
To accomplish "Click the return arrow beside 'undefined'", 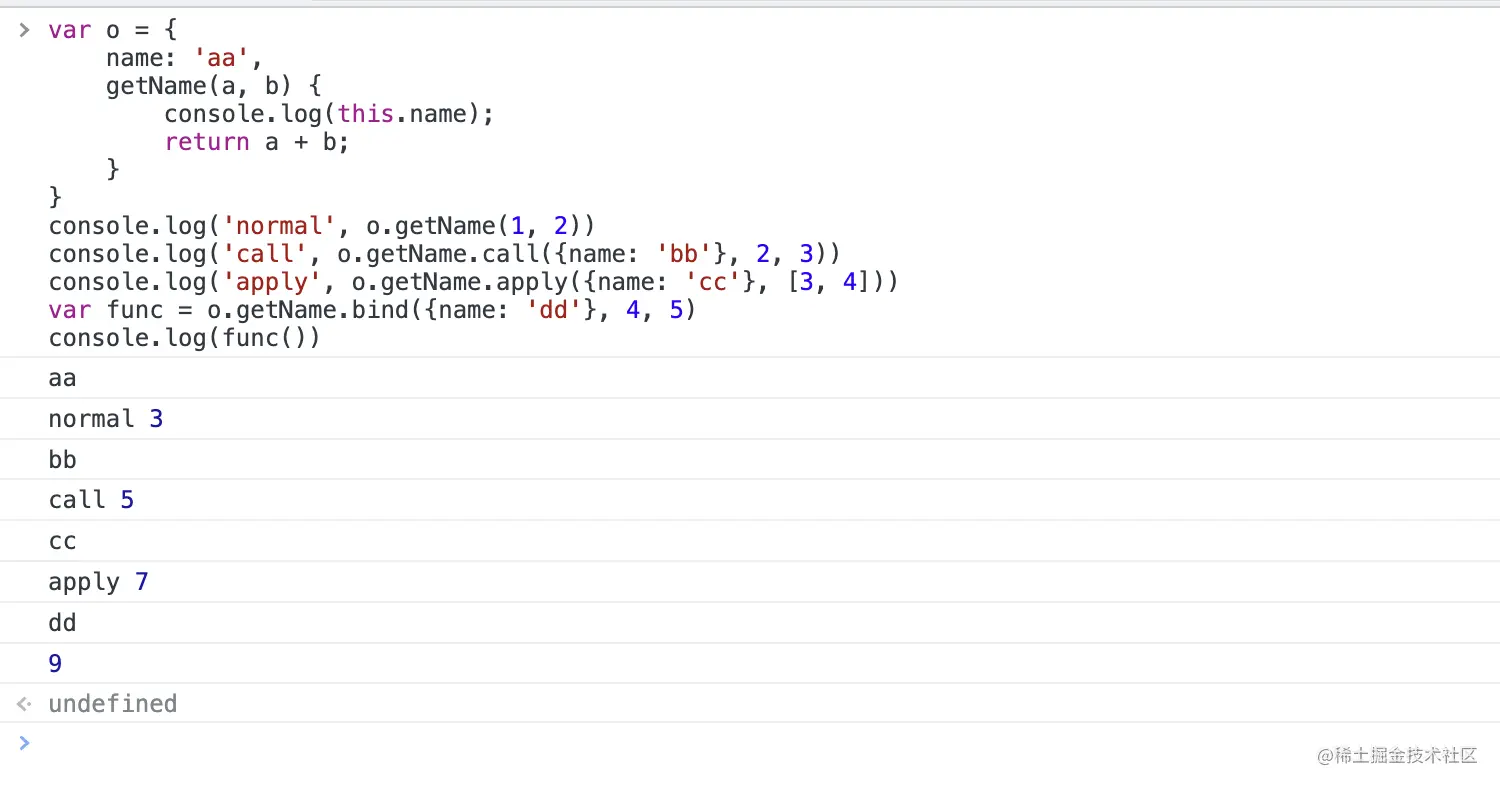I will [x=24, y=704].
